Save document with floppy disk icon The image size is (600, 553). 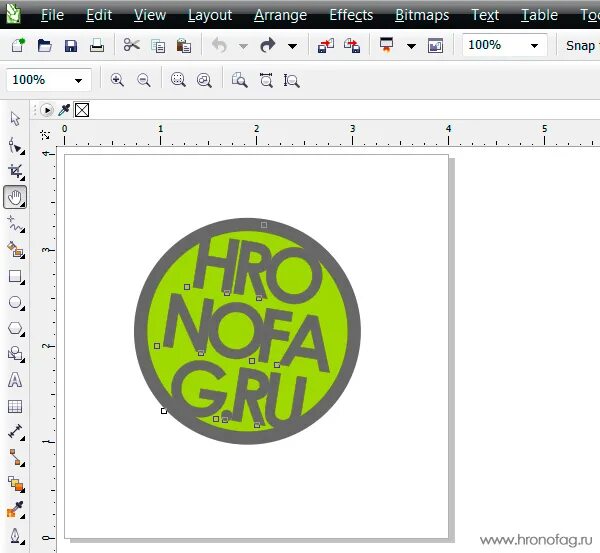pos(71,46)
